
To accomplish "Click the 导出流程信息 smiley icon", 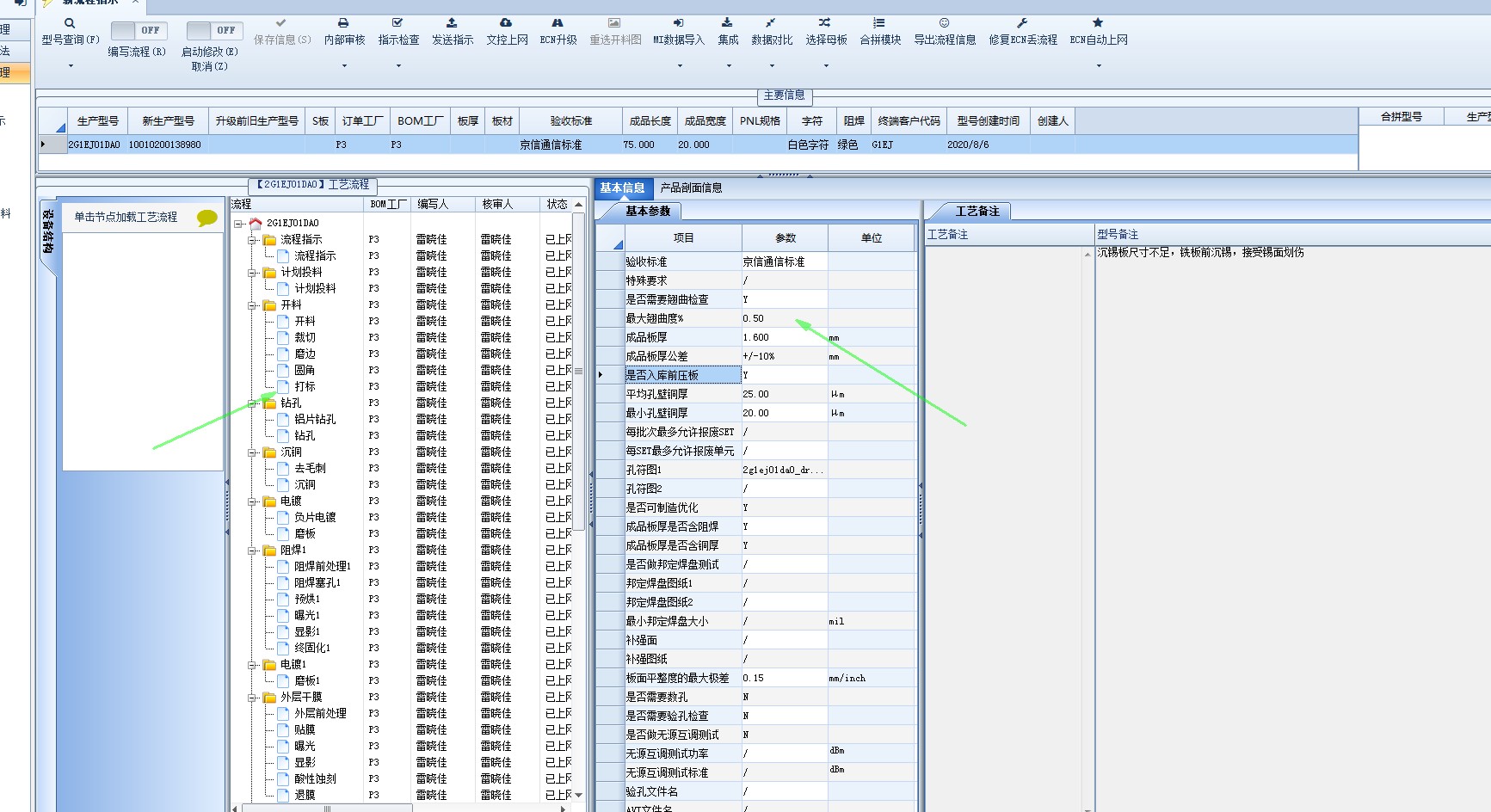I will [x=944, y=23].
